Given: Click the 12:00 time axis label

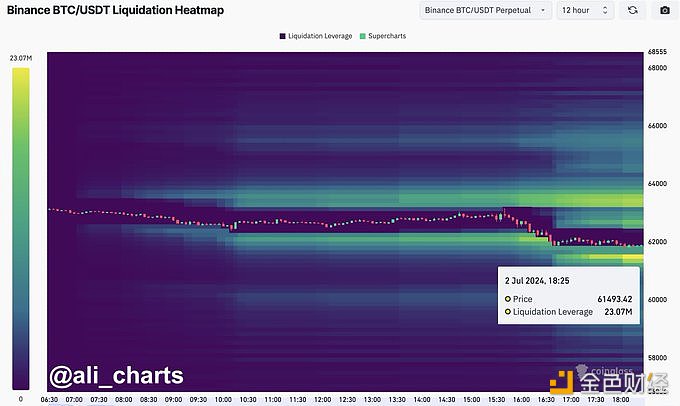Looking at the screenshot, I should [323, 399].
